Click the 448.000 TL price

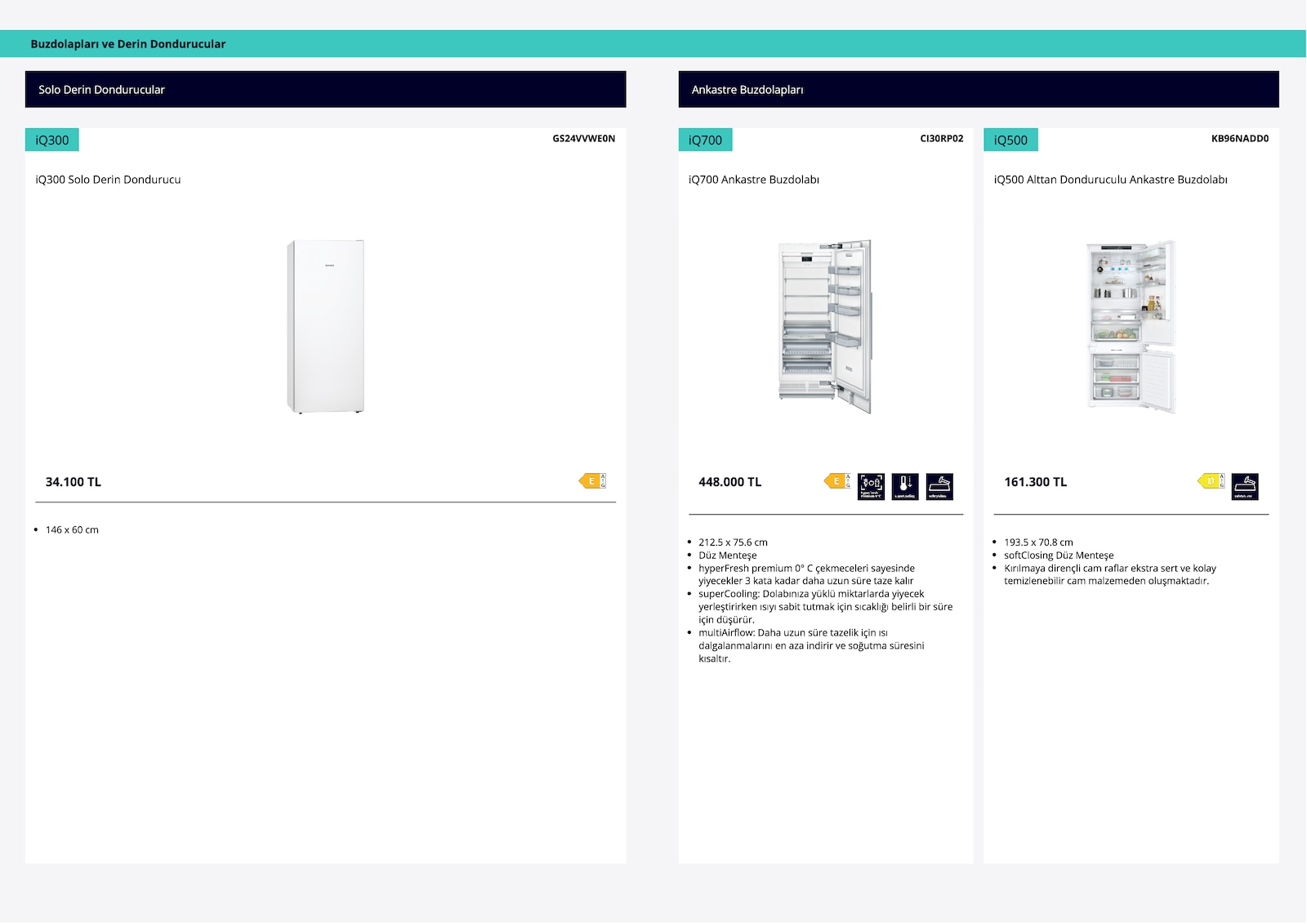coord(730,482)
